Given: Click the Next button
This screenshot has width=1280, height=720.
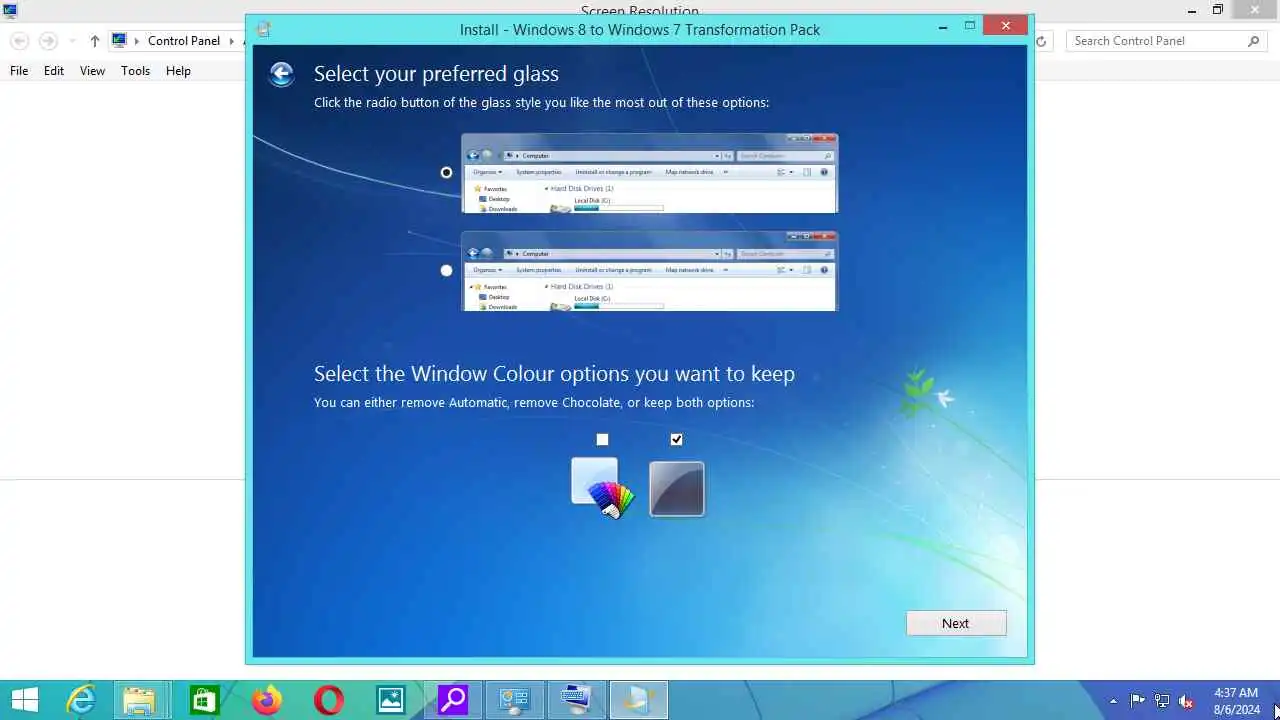Looking at the screenshot, I should pyautogui.click(x=956, y=623).
